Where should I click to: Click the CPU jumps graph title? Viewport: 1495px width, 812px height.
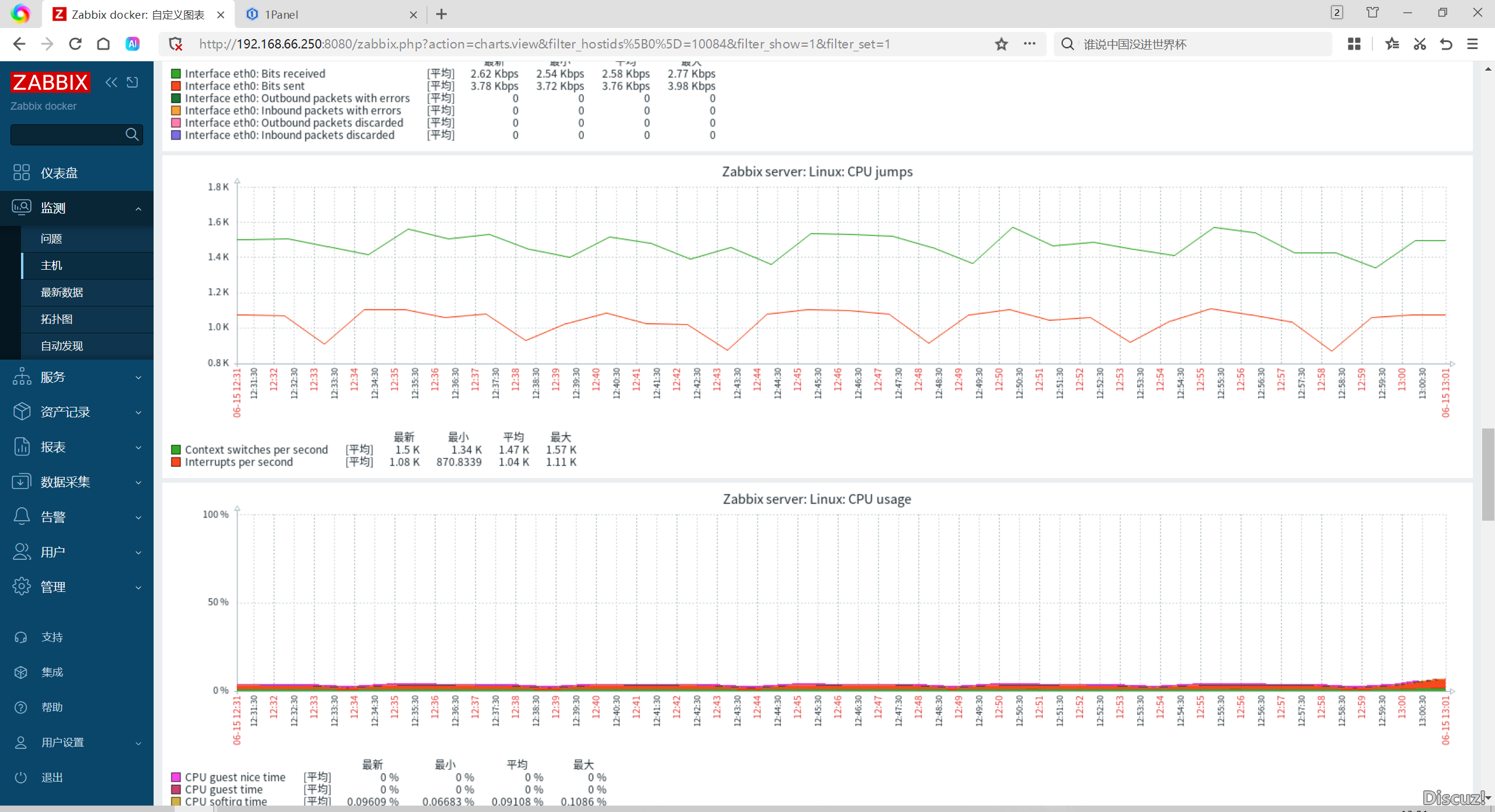(x=817, y=172)
